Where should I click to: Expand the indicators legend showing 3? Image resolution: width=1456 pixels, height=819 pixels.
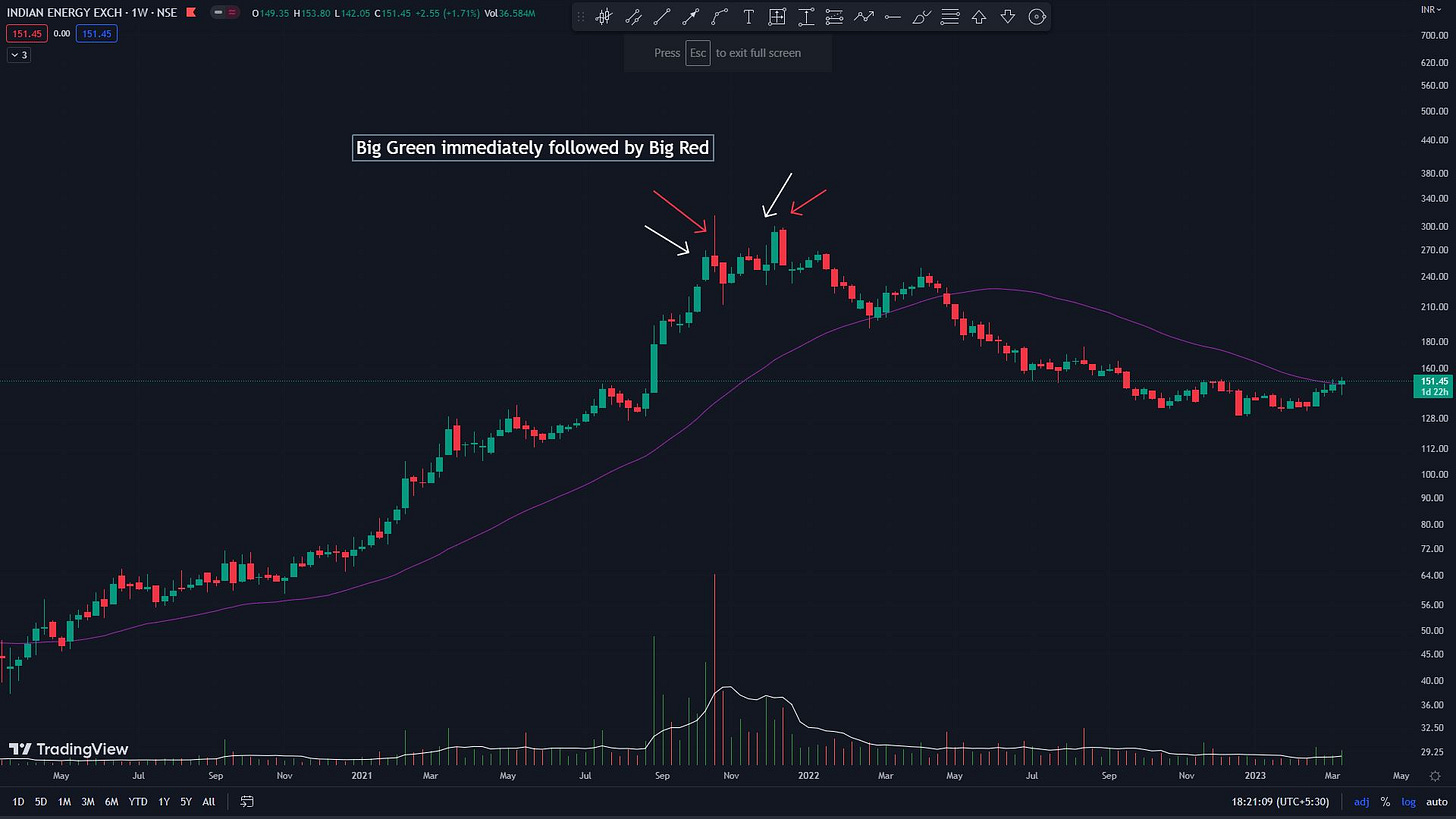pos(19,55)
